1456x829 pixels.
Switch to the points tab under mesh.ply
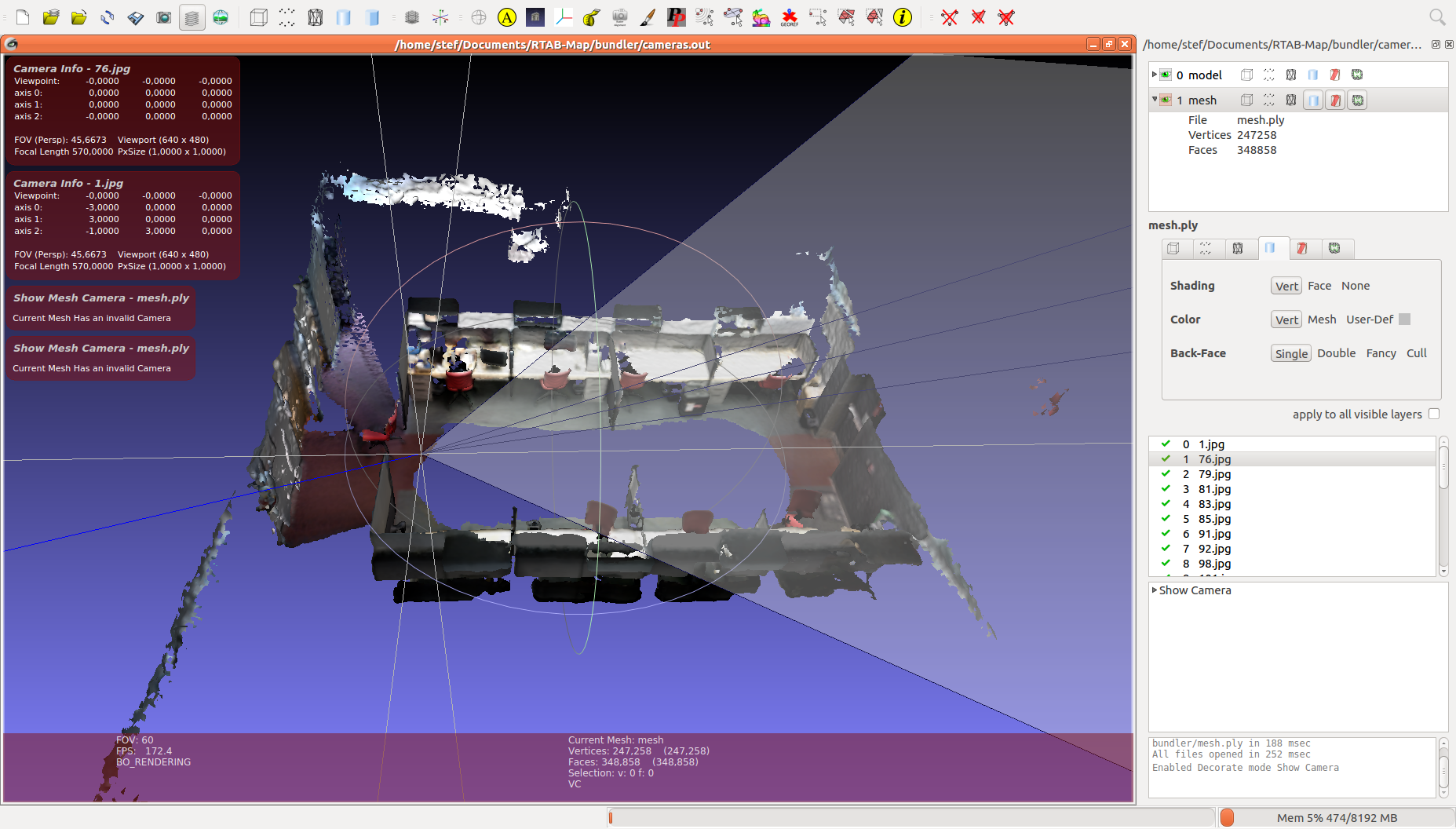coord(1206,249)
